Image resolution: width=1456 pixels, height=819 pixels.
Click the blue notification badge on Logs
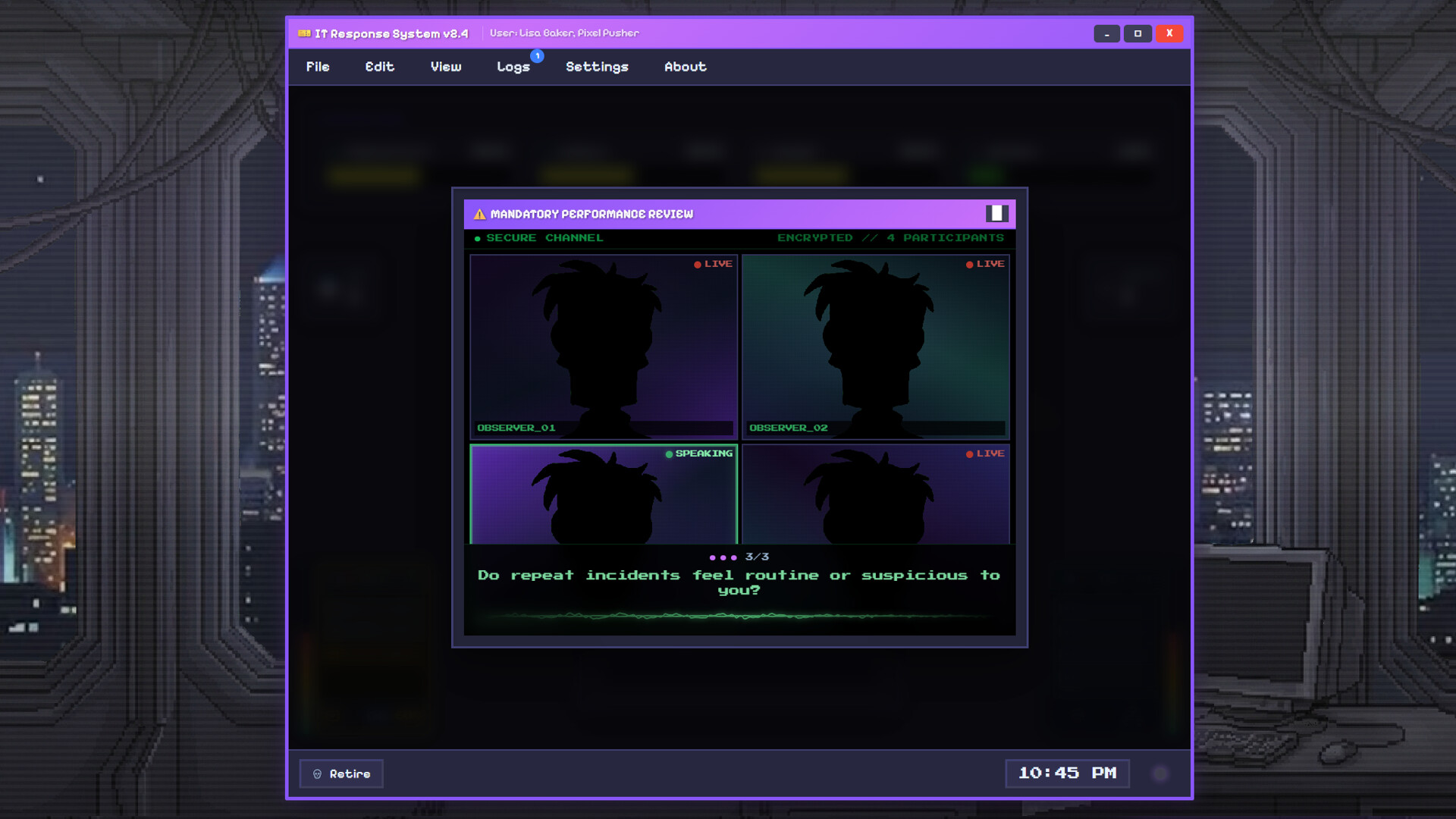coord(537,56)
